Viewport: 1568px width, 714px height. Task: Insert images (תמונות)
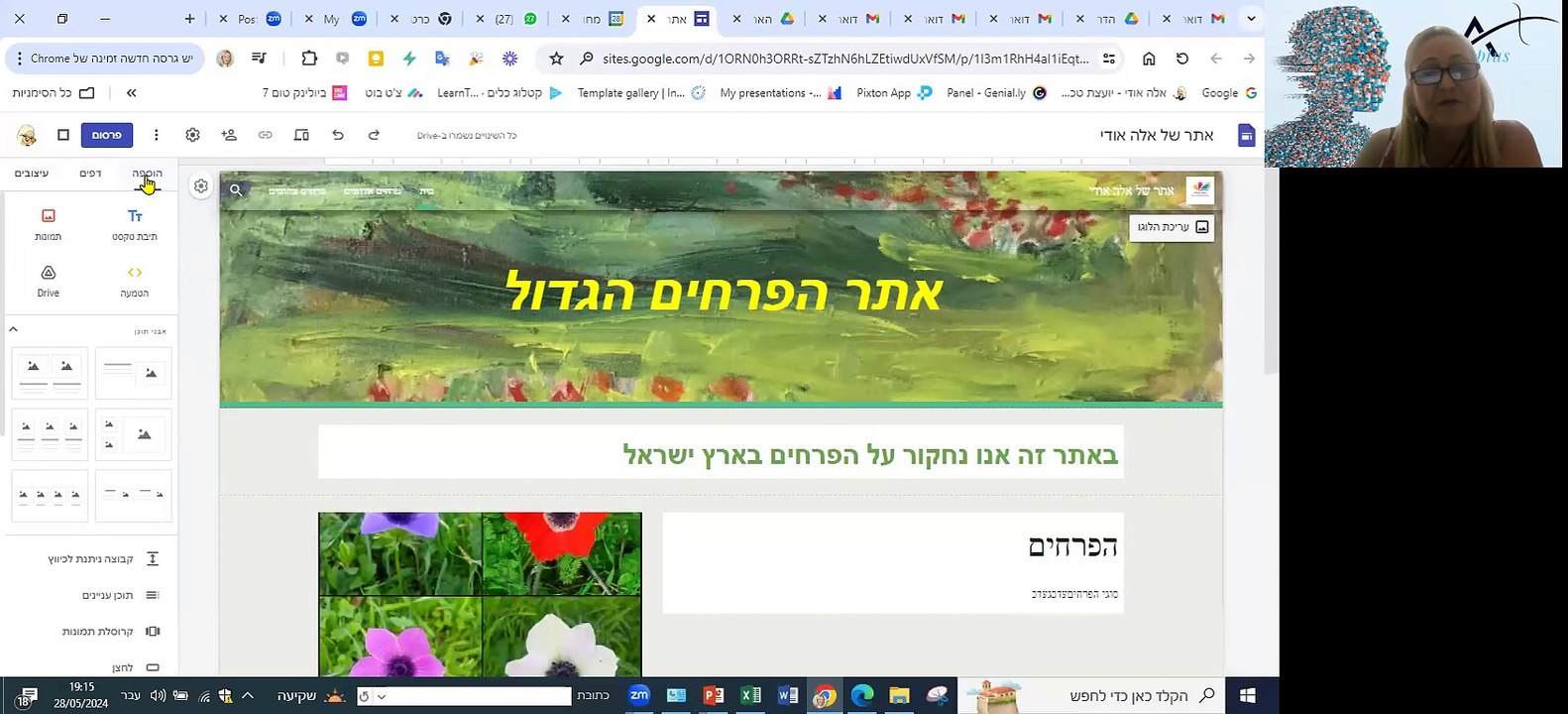pos(49,224)
